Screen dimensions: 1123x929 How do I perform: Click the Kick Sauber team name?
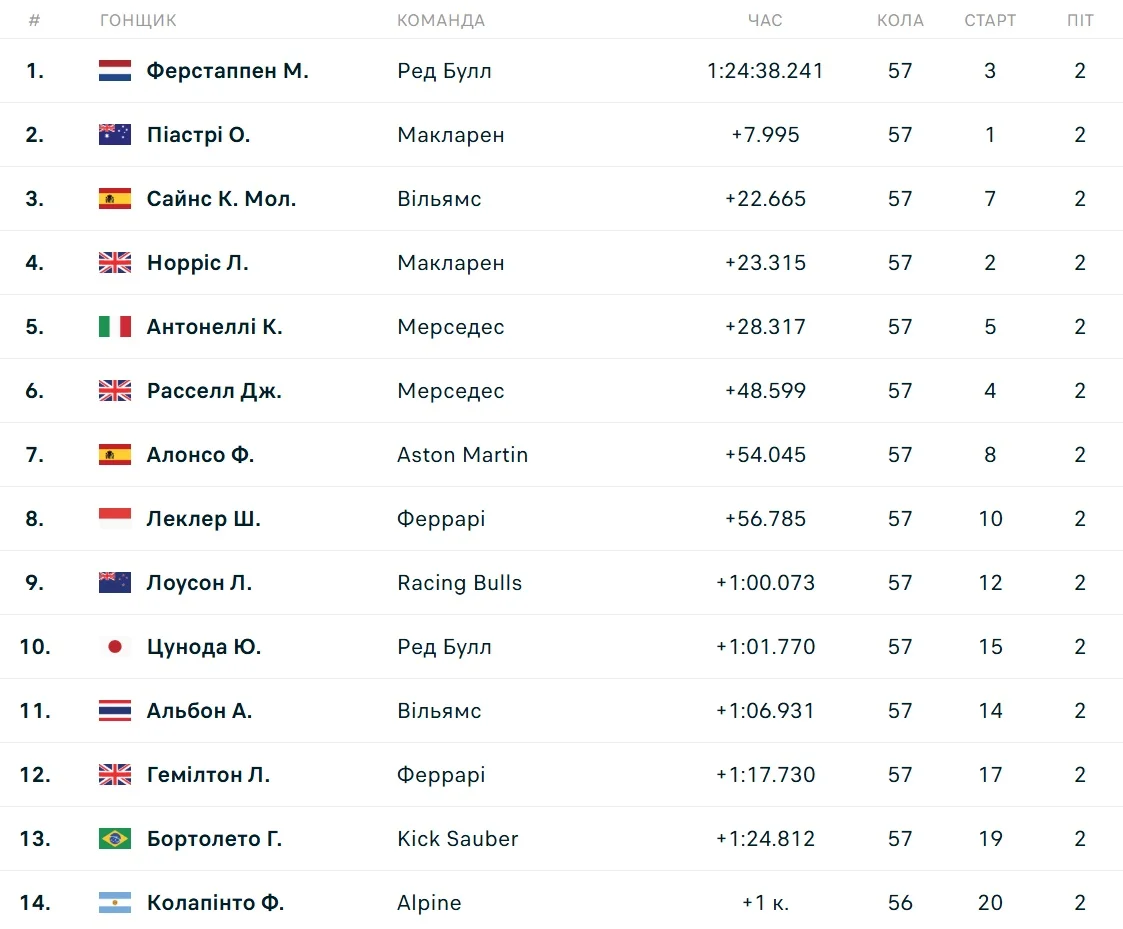coord(457,839)
